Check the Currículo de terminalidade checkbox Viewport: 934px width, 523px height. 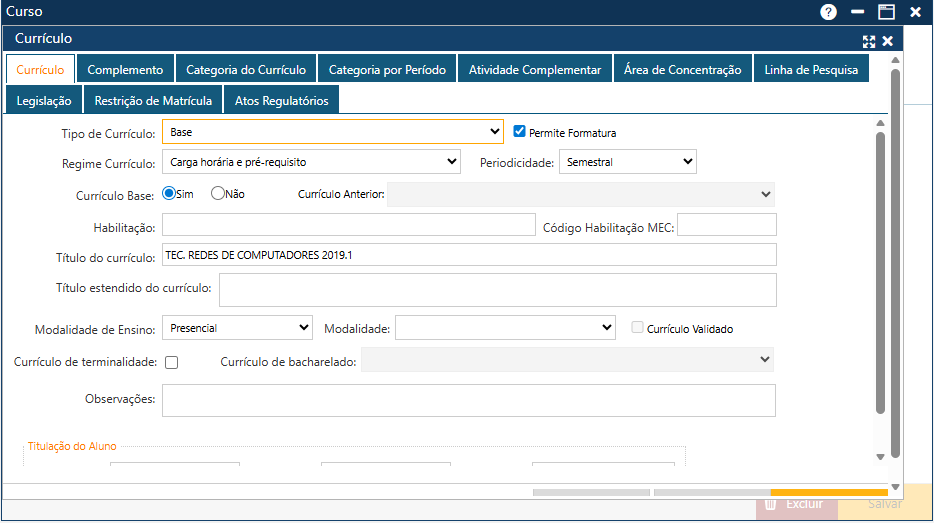(172, 363)
